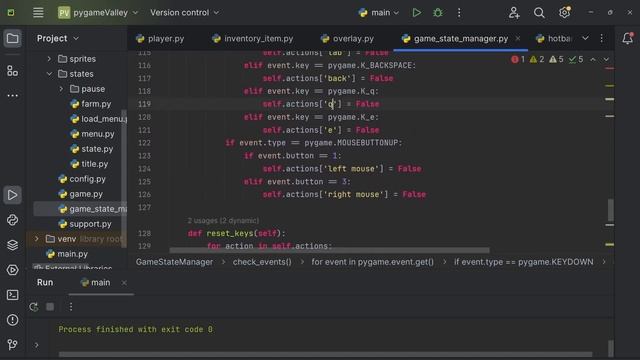Open support.py in project tree
Screen dimensions: 640x360
[85, 224]
